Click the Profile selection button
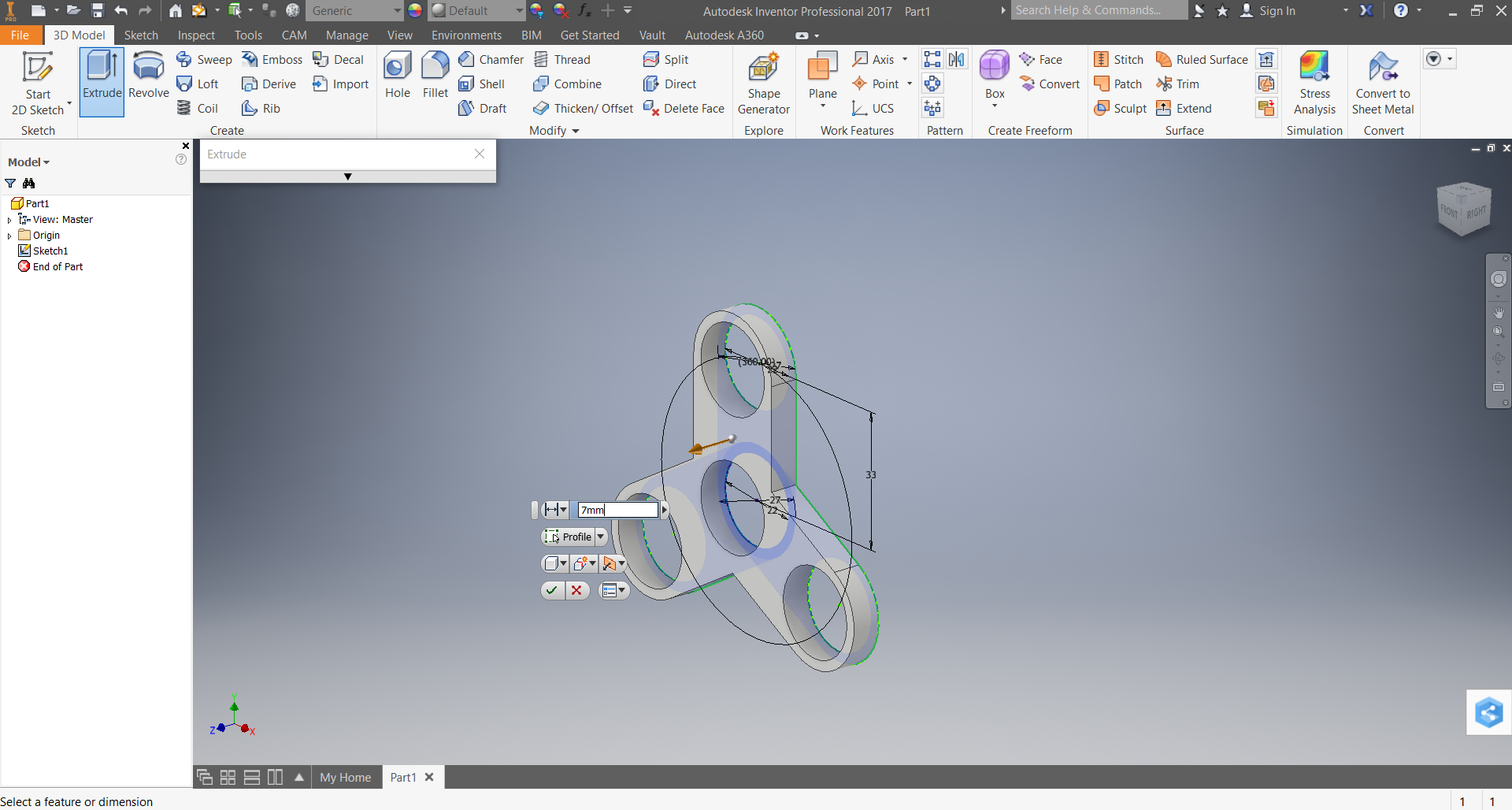The image size is (1512, 810). click(568, 537)
